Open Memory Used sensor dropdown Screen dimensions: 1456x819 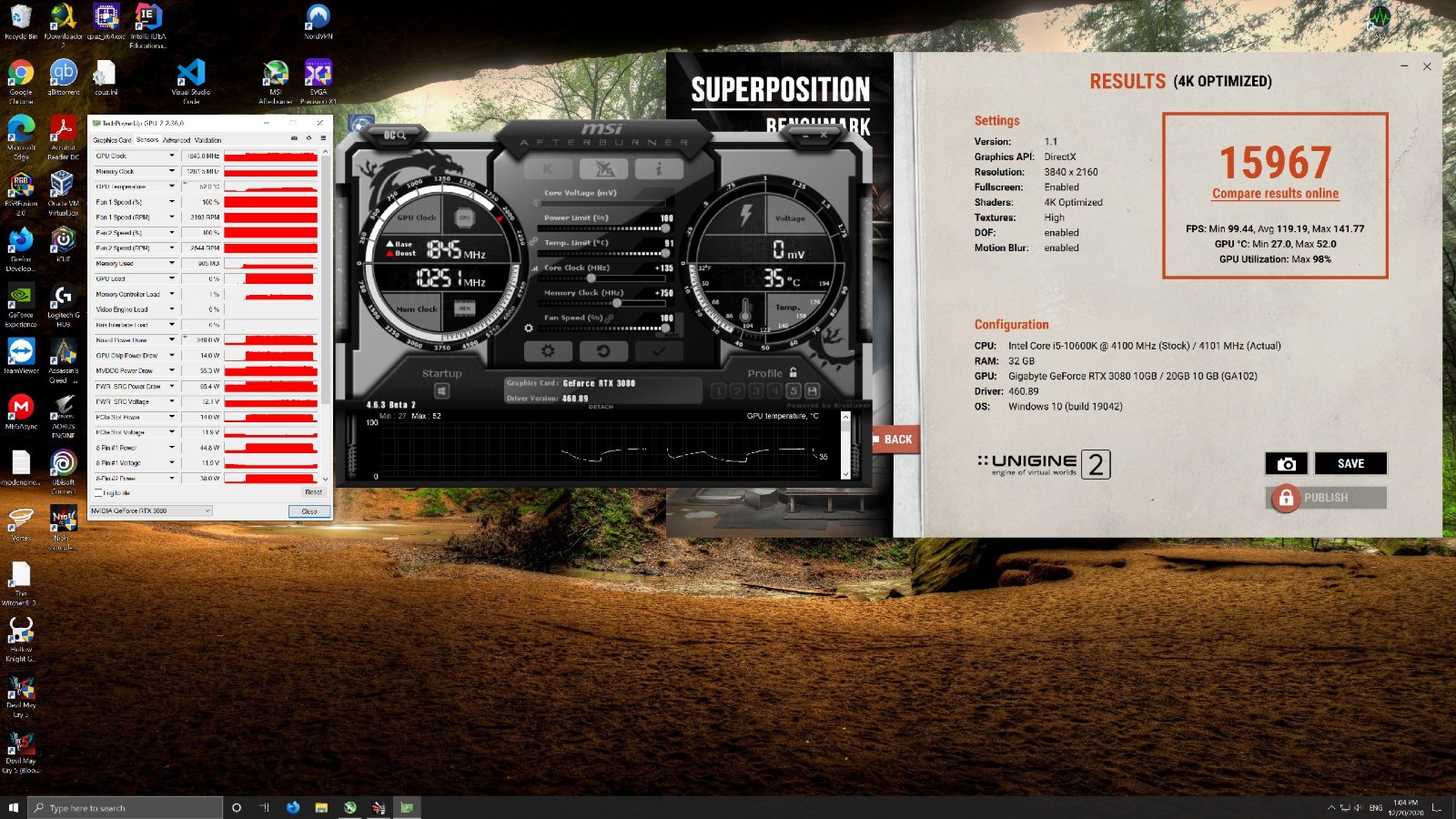coord(171,263)
